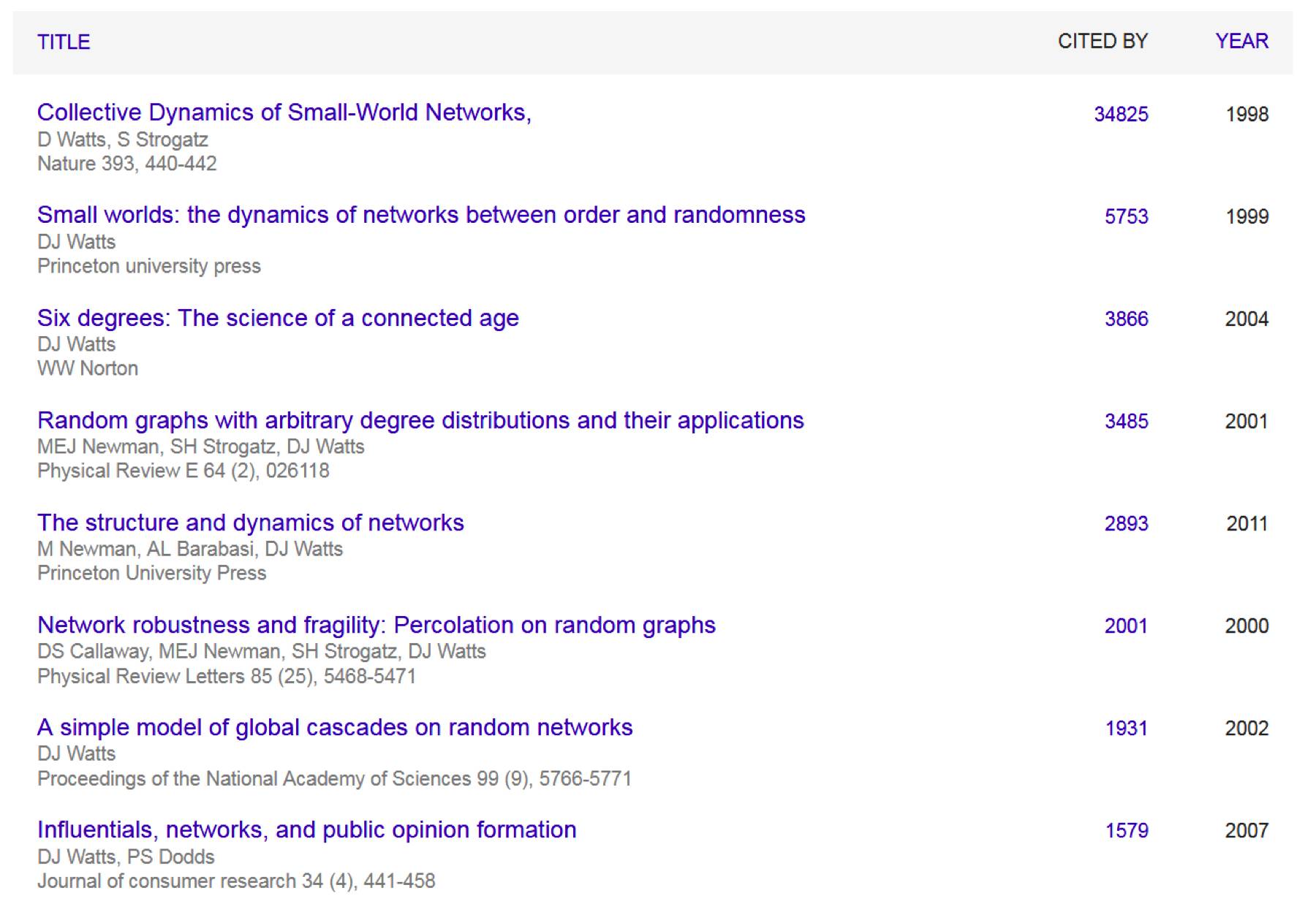Image resolution: width=1316 pixels, height=912 pixels.
Task: View the 1579 citations for Influentials paper
Action: point(1126,830)
